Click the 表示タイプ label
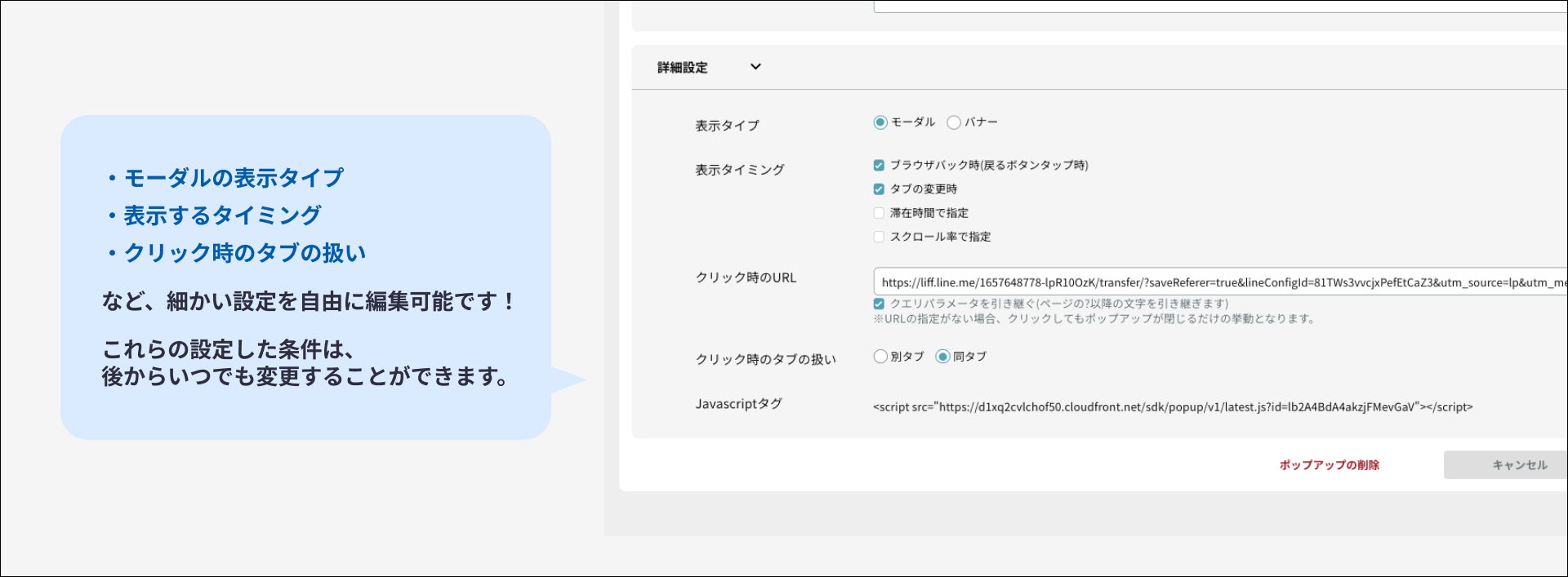 [x=727, y=126]
